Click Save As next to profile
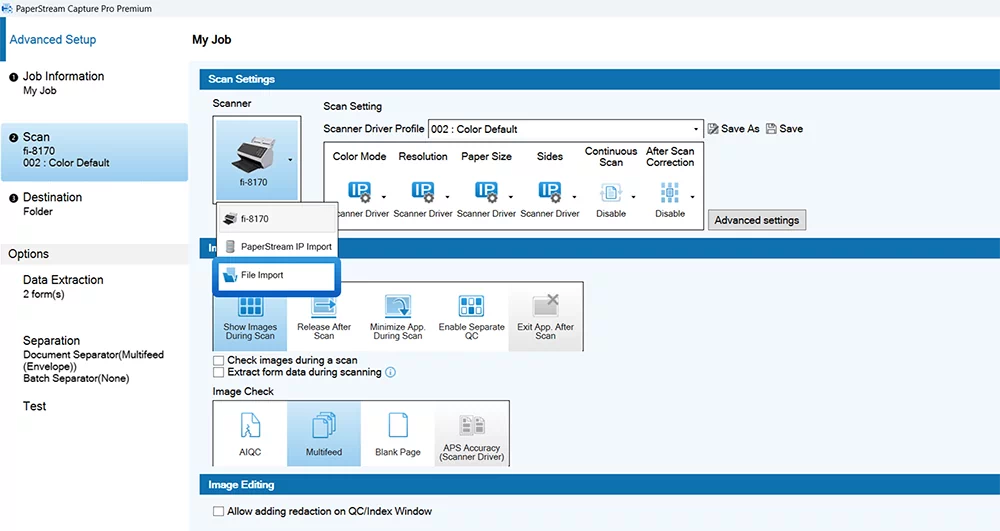 point(733,129)
